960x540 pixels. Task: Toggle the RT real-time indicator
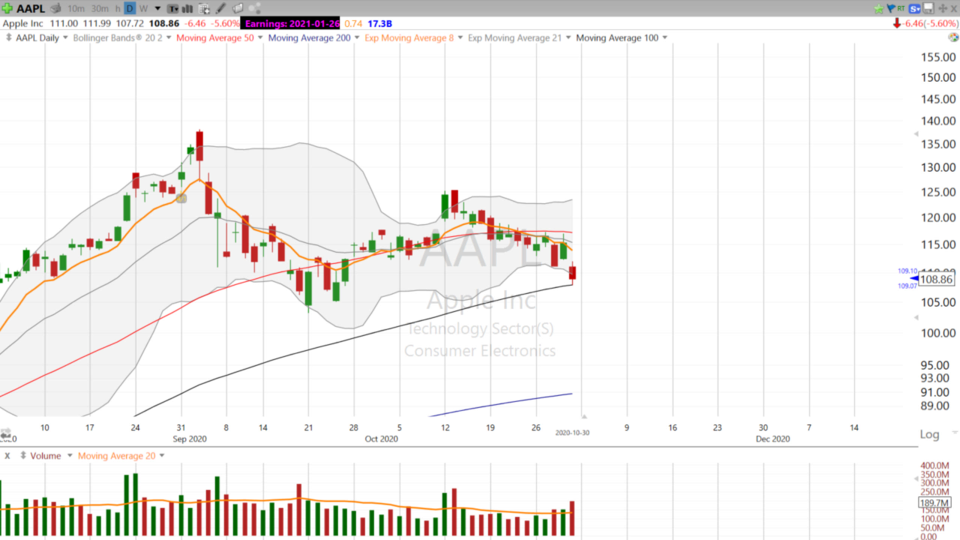click(901, 9)
